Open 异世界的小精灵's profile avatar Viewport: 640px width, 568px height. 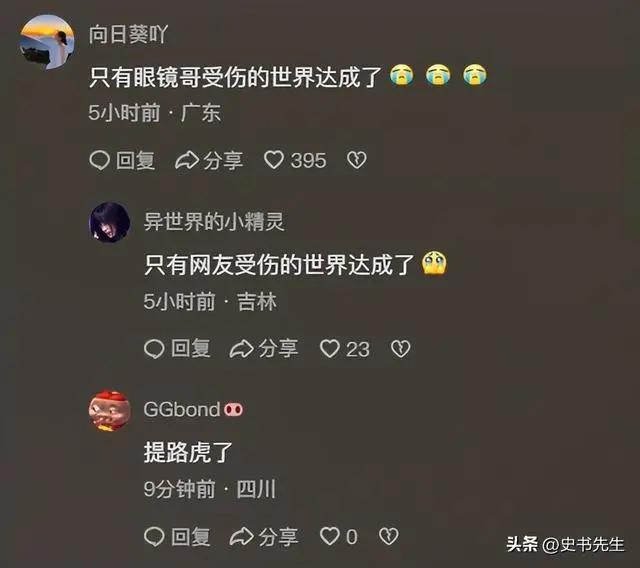[109, 222]
